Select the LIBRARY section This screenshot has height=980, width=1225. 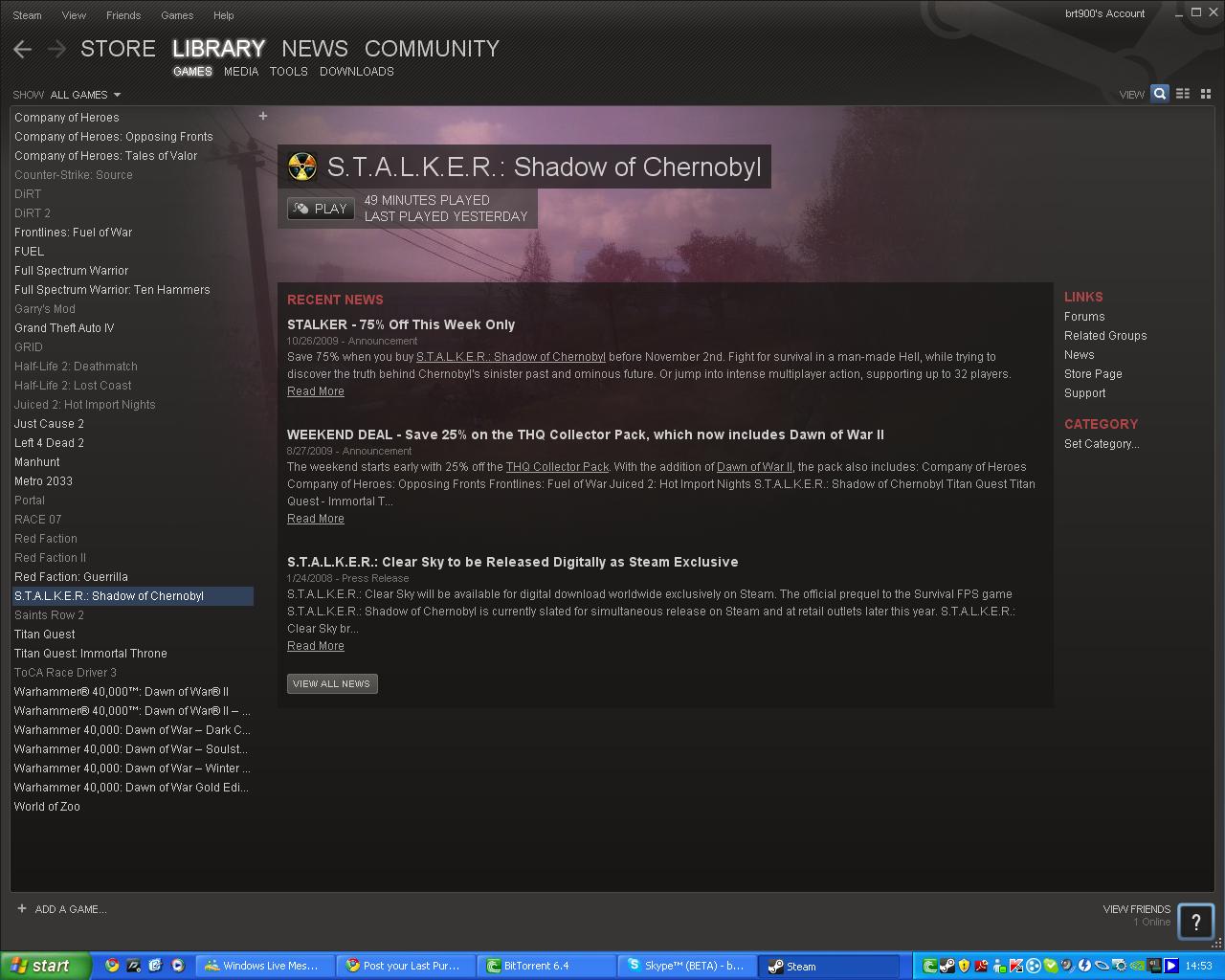click(219, 49)
